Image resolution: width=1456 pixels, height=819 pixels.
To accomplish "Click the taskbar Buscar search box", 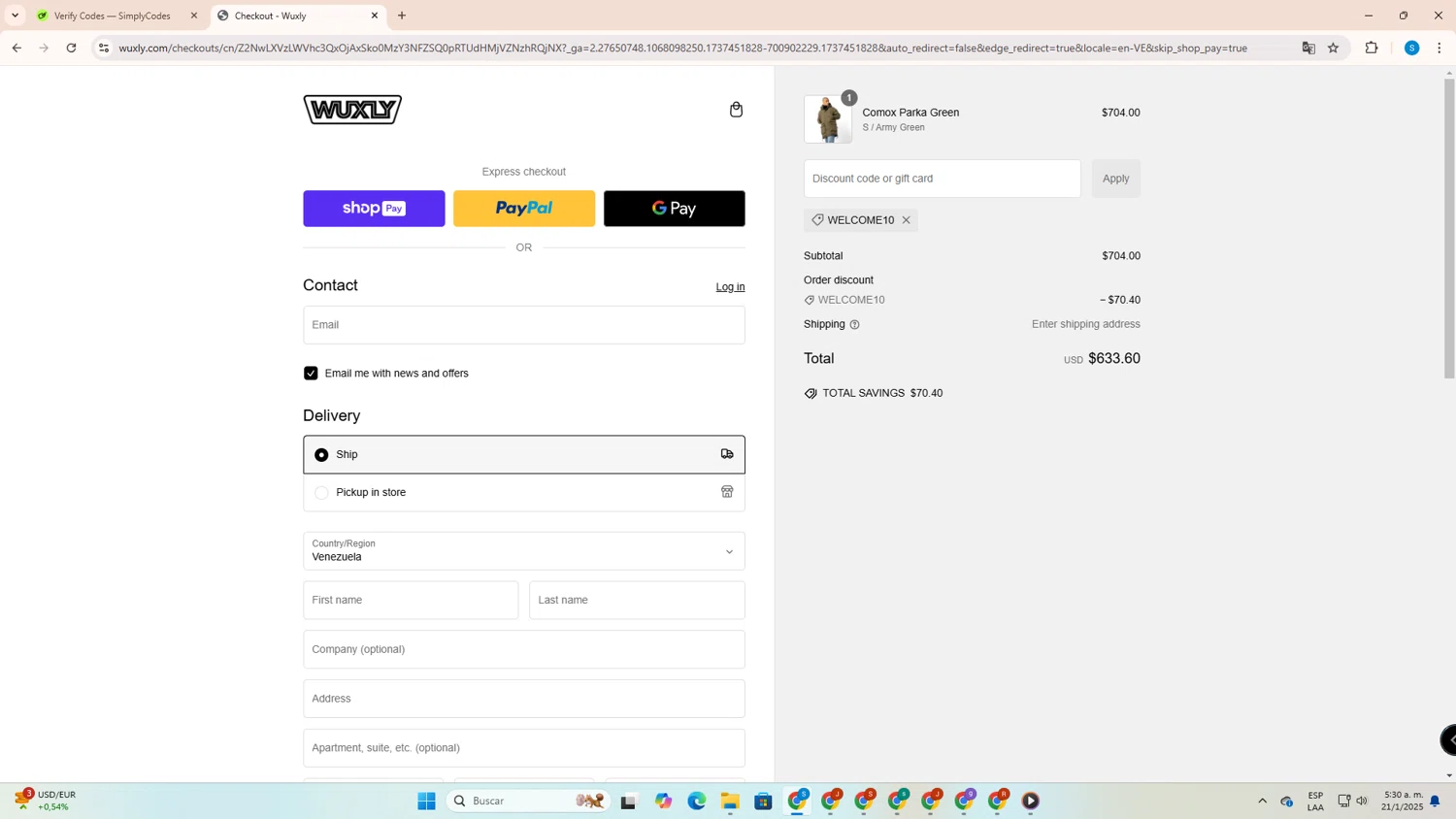I will tap(529, 802).
